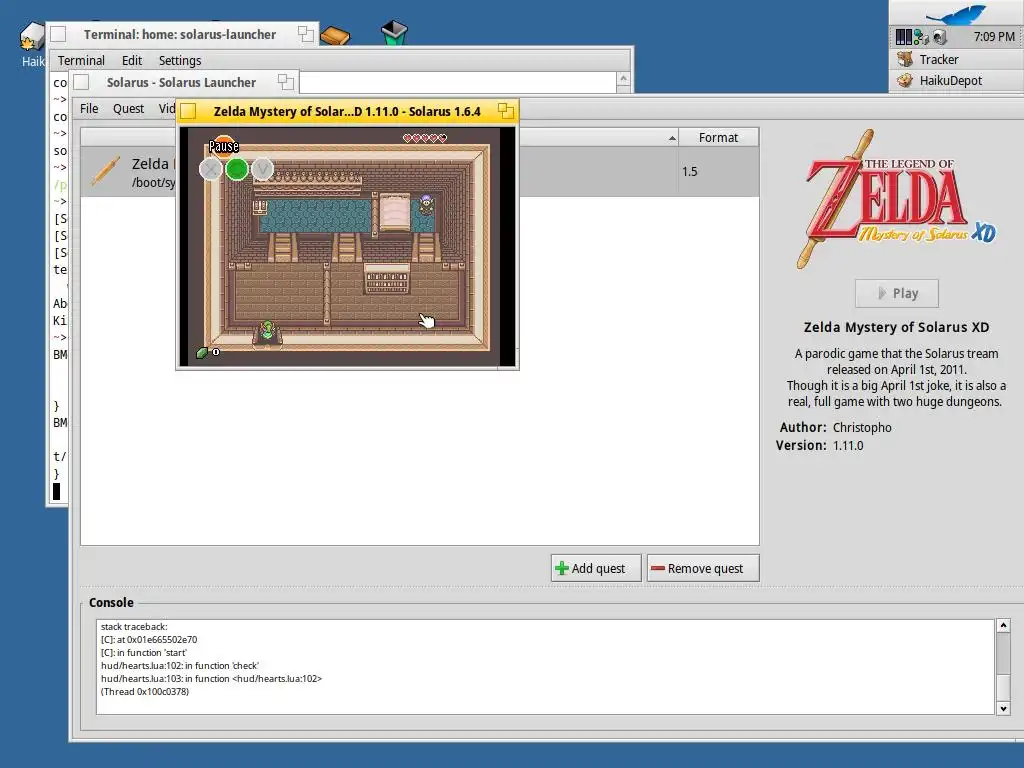Click zoom button of the Terminal window
The height and width of the screenshot is (768, 1024).
(x=306, y=34)
